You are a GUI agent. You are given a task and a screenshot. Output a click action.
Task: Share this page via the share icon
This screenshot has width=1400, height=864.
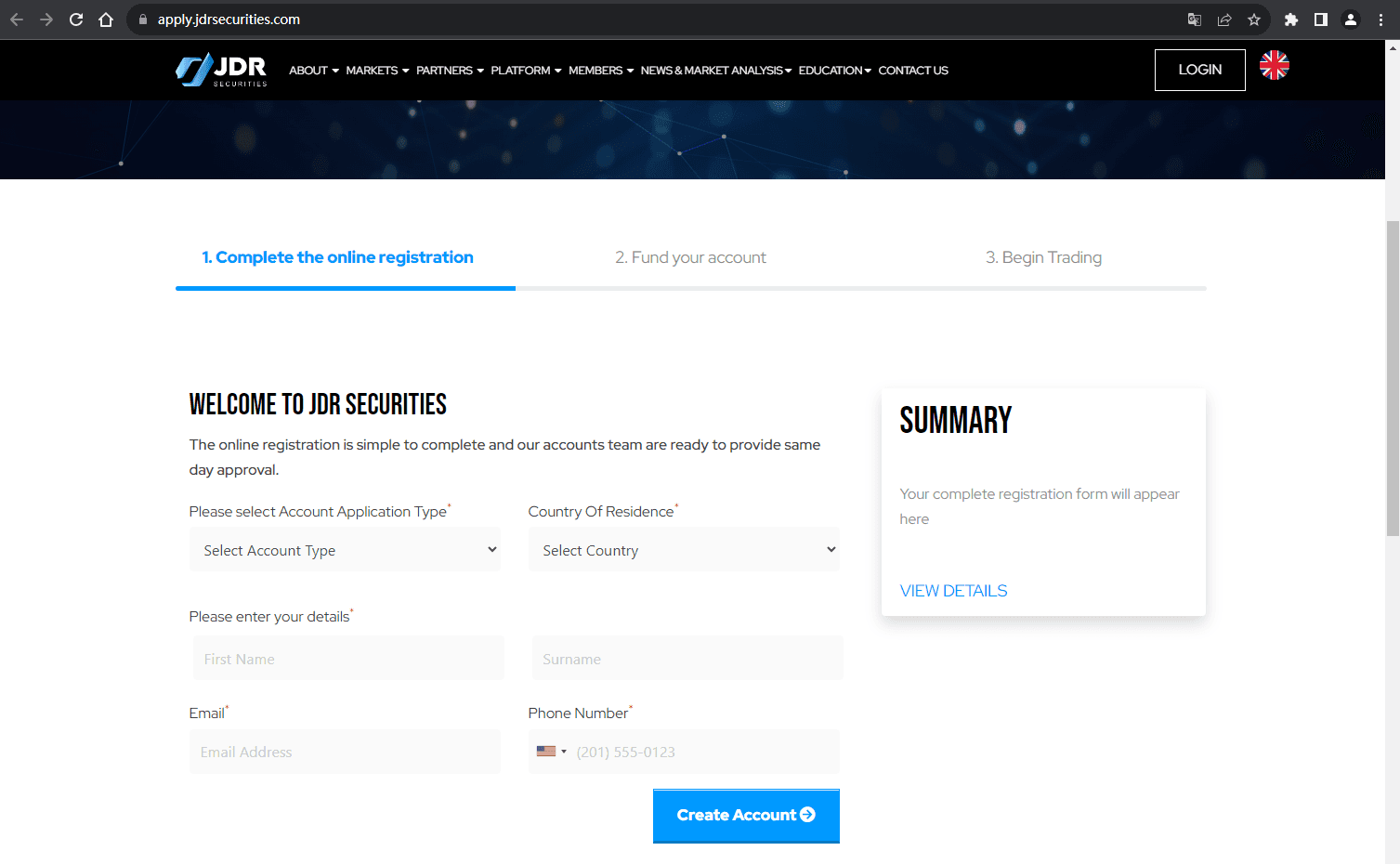(x=1224, y=20)
